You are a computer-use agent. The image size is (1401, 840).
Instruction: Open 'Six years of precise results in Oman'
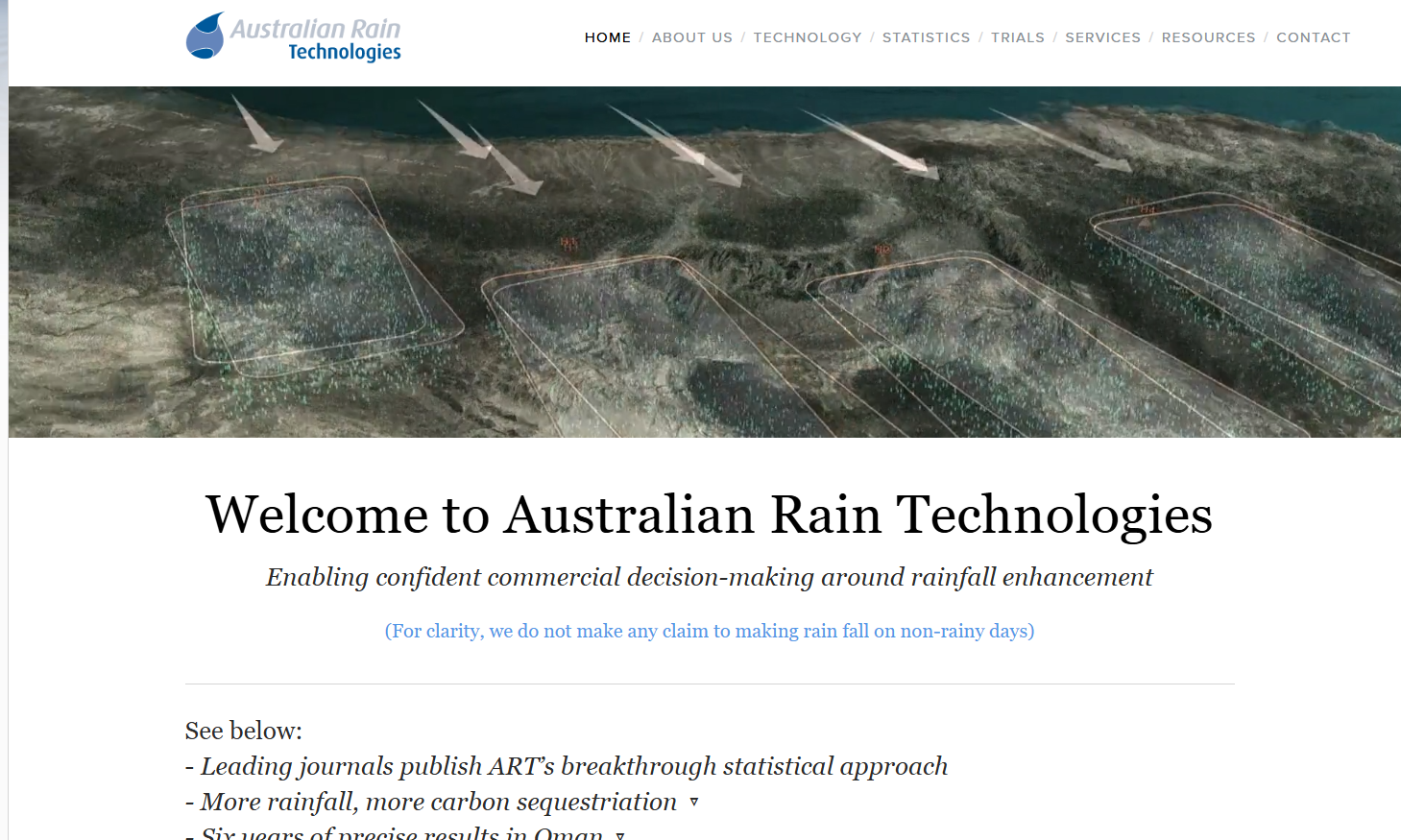click(401, 833)
